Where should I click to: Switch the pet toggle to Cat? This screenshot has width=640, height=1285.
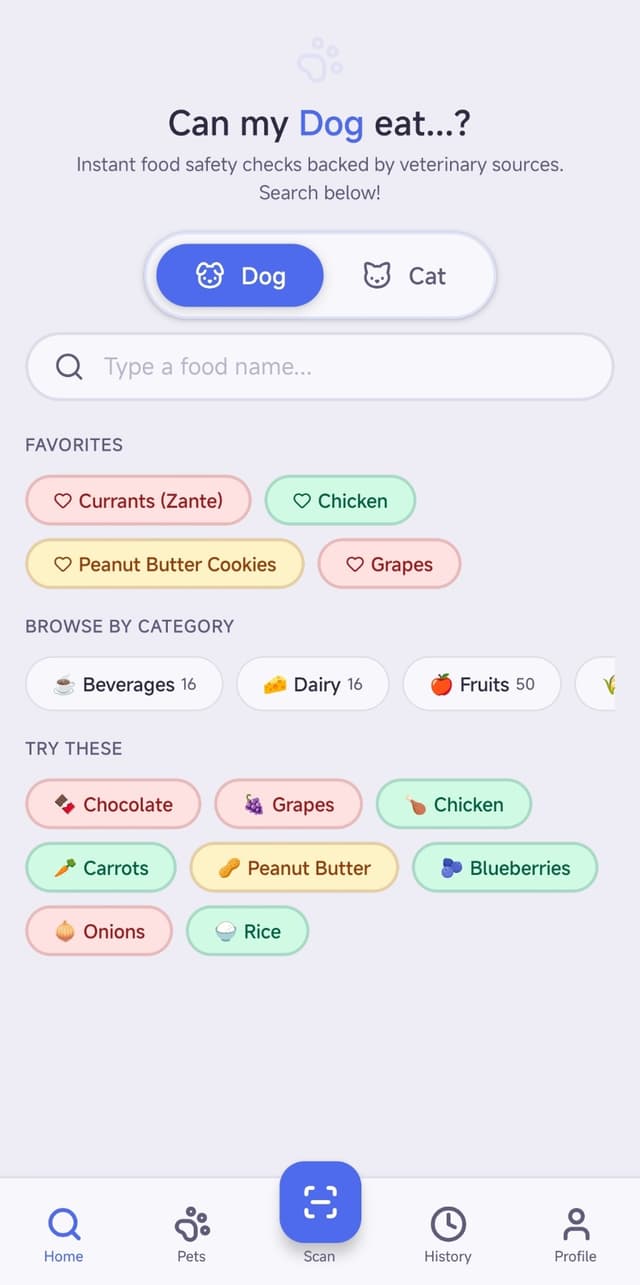(x=405, y=276)
